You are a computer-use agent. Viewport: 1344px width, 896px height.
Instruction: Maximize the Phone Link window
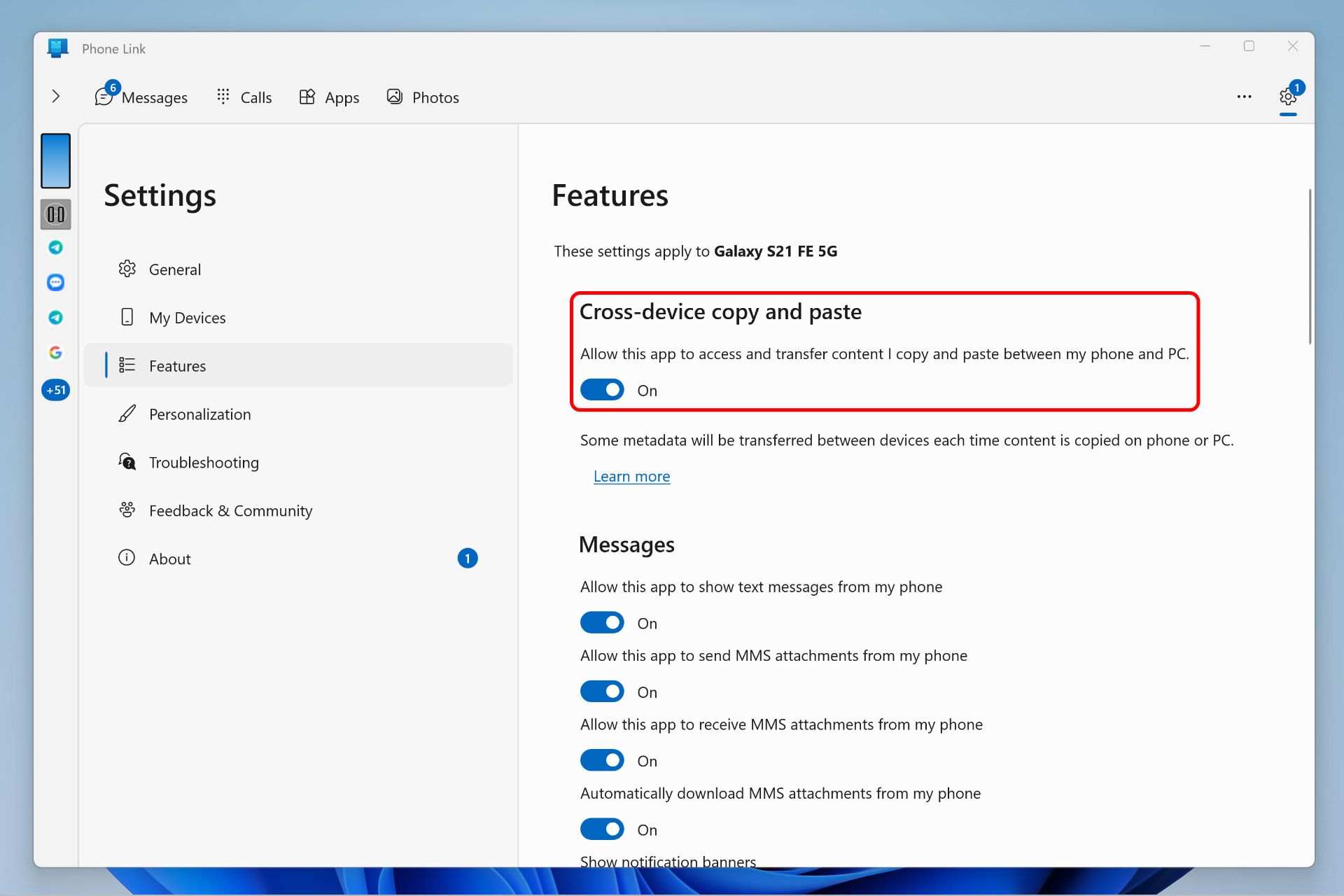tap(1249, 46)
